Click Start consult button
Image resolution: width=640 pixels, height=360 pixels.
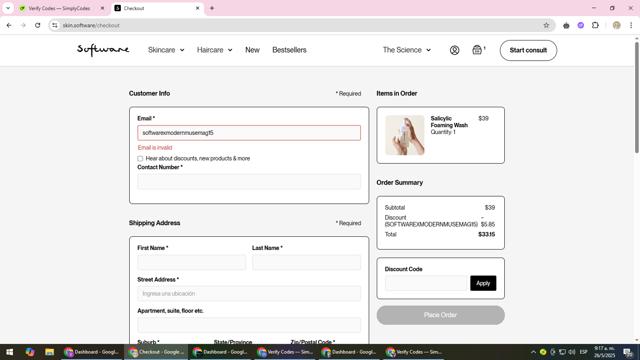pos(528,50)
